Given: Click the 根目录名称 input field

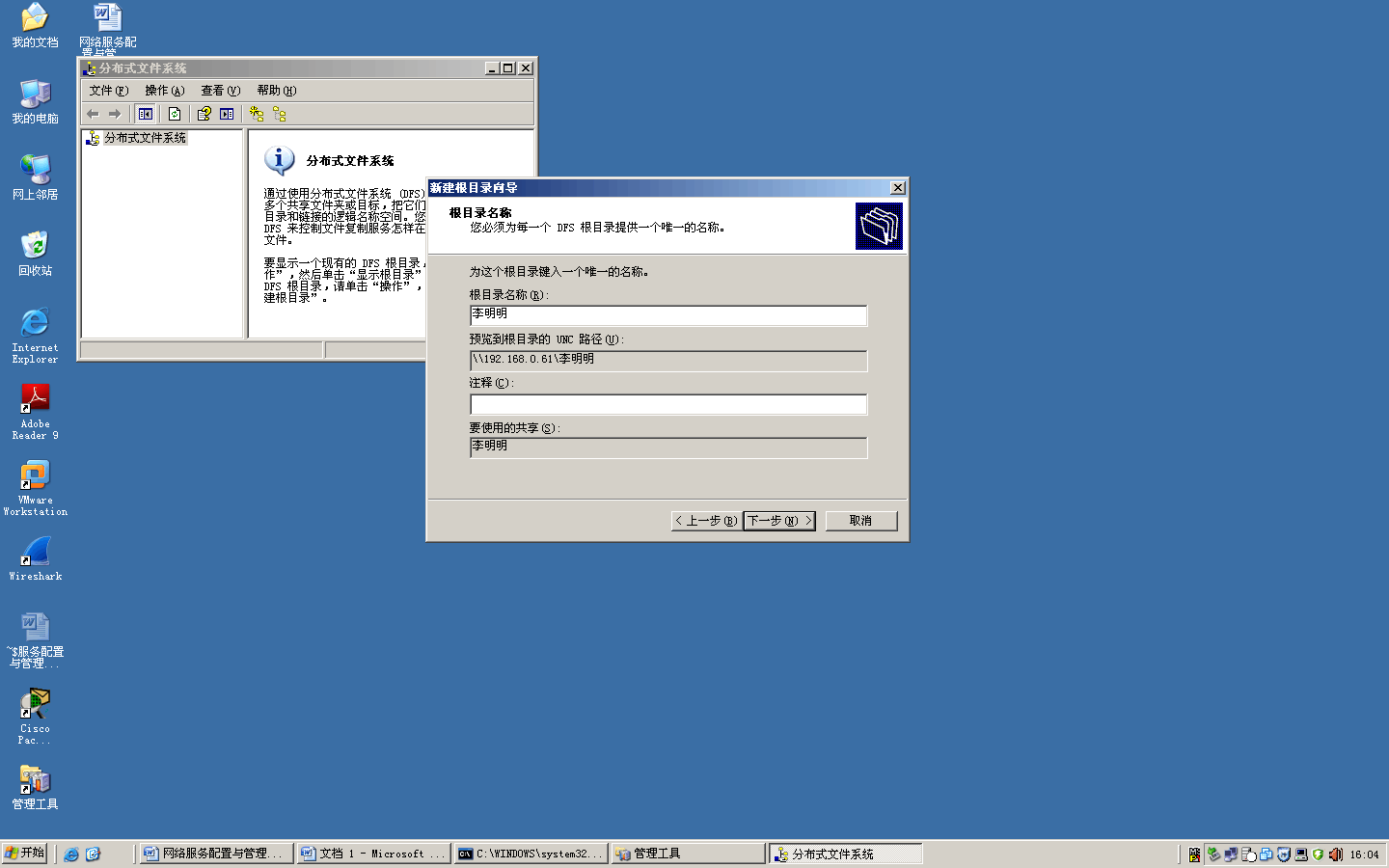Looking at the screenshot, I should 667,315.
